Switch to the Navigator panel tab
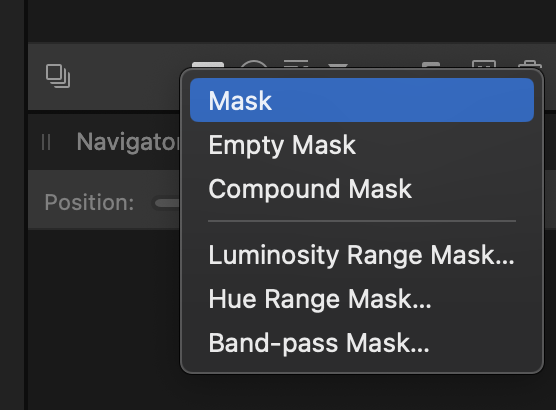The image size is (556, 410). coord(128,142)
